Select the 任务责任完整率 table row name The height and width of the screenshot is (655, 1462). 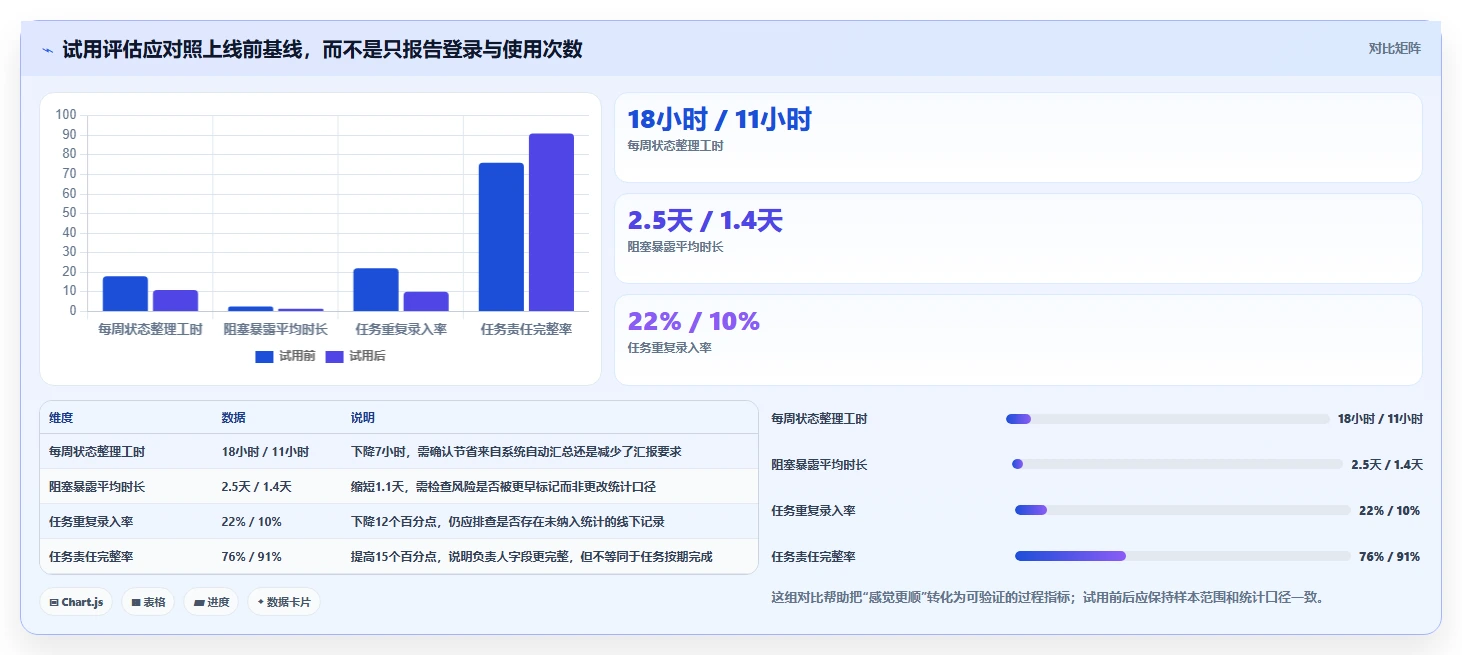pos(91,557)
